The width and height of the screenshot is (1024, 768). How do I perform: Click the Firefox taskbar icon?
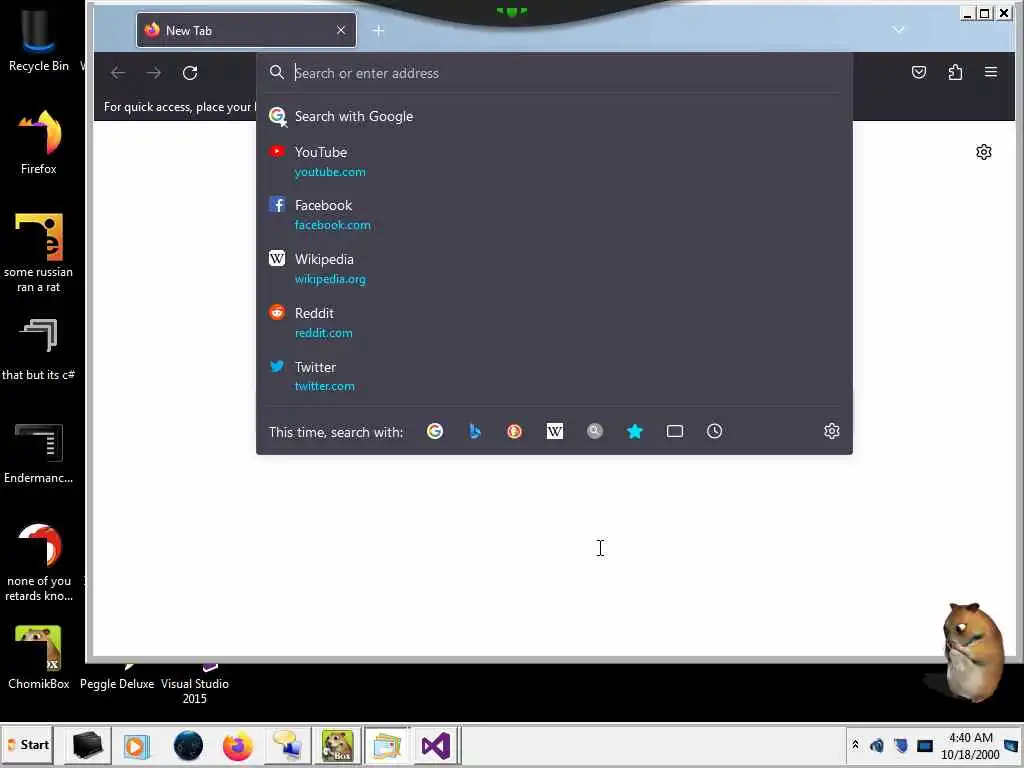point(238,746)
